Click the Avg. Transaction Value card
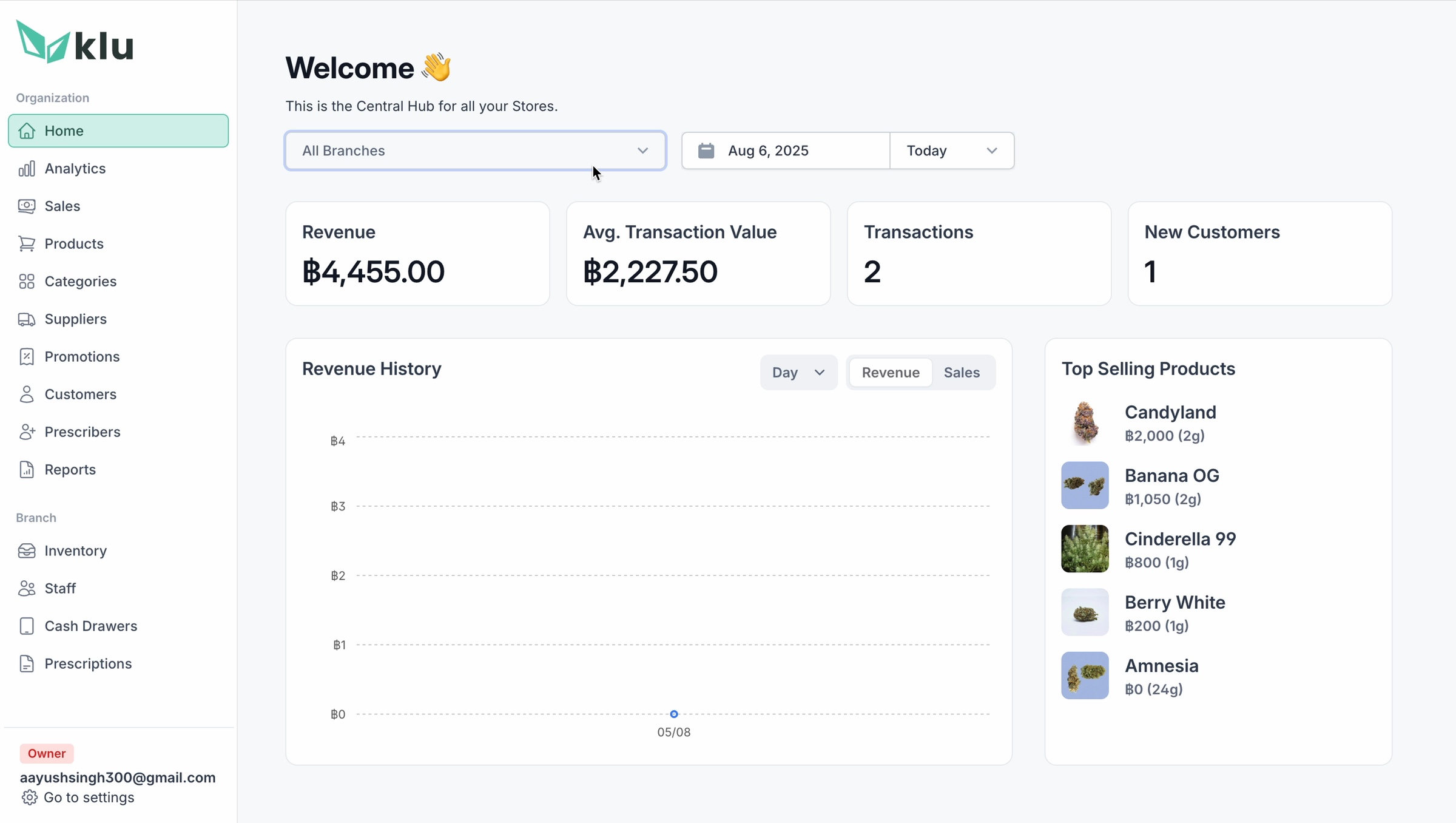The height and width of the screenshot is (823, 1456). point(698,254)
